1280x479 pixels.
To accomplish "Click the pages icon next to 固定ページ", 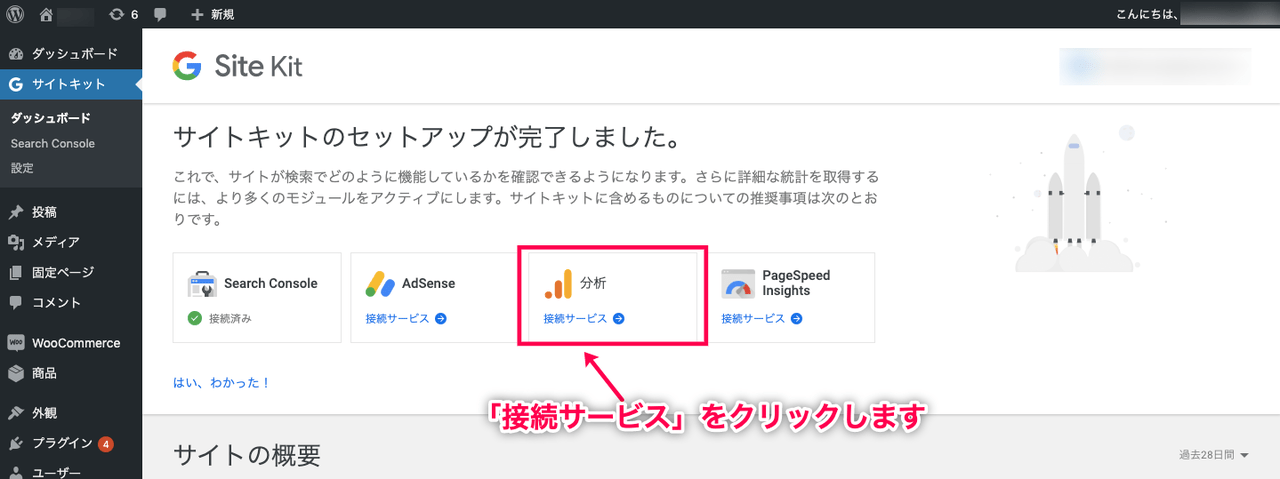I will tap(16, 272).
